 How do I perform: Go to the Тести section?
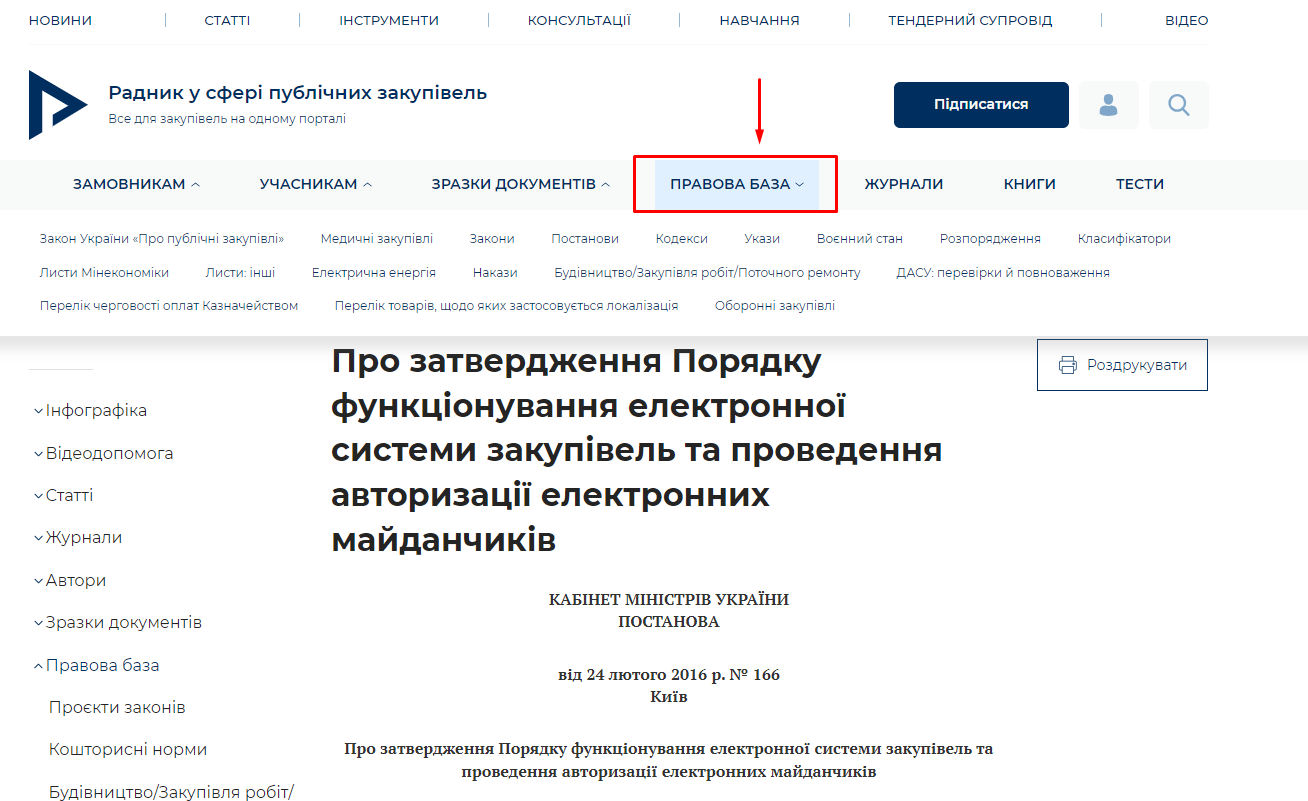(x=1140, y=184)
